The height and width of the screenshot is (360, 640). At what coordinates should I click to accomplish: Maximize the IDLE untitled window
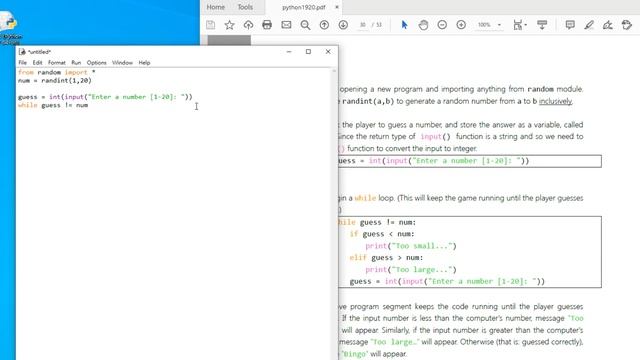308,52
